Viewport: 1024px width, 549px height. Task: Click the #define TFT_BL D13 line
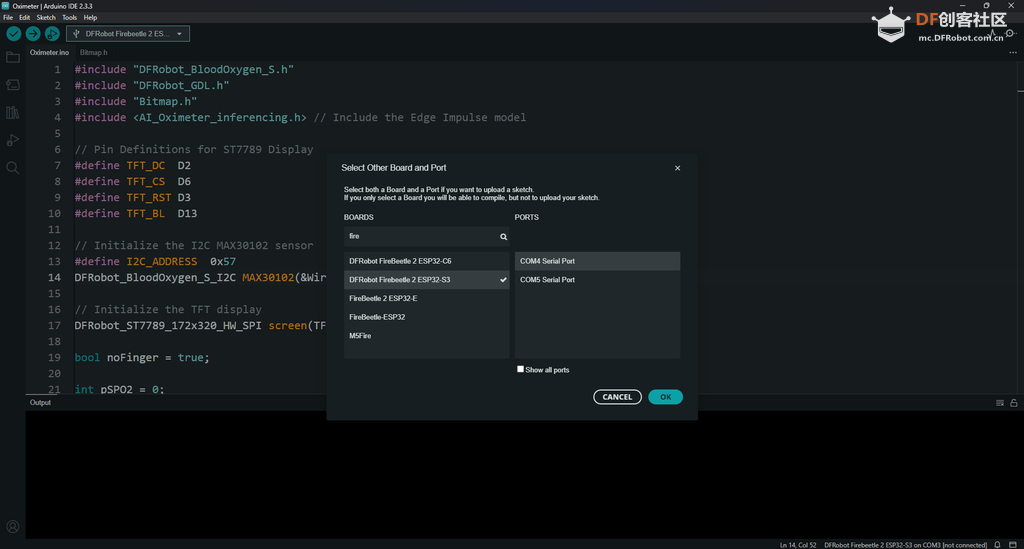click(135, 213)
